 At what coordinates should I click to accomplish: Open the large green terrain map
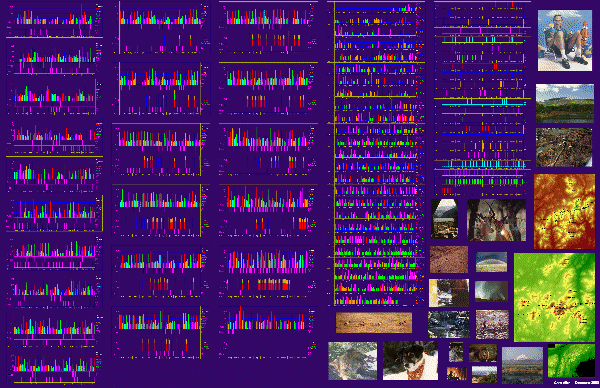tap(554, 297)
